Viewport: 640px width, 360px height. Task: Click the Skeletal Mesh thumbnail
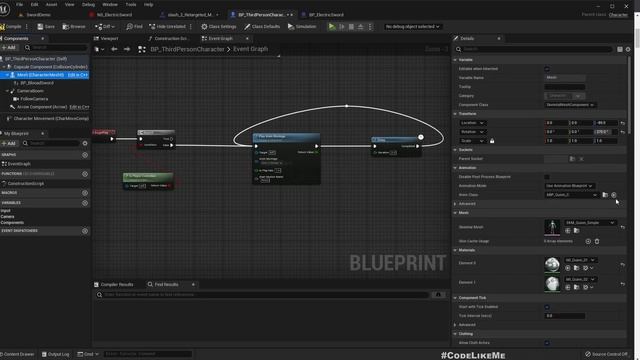click(552, 227)
